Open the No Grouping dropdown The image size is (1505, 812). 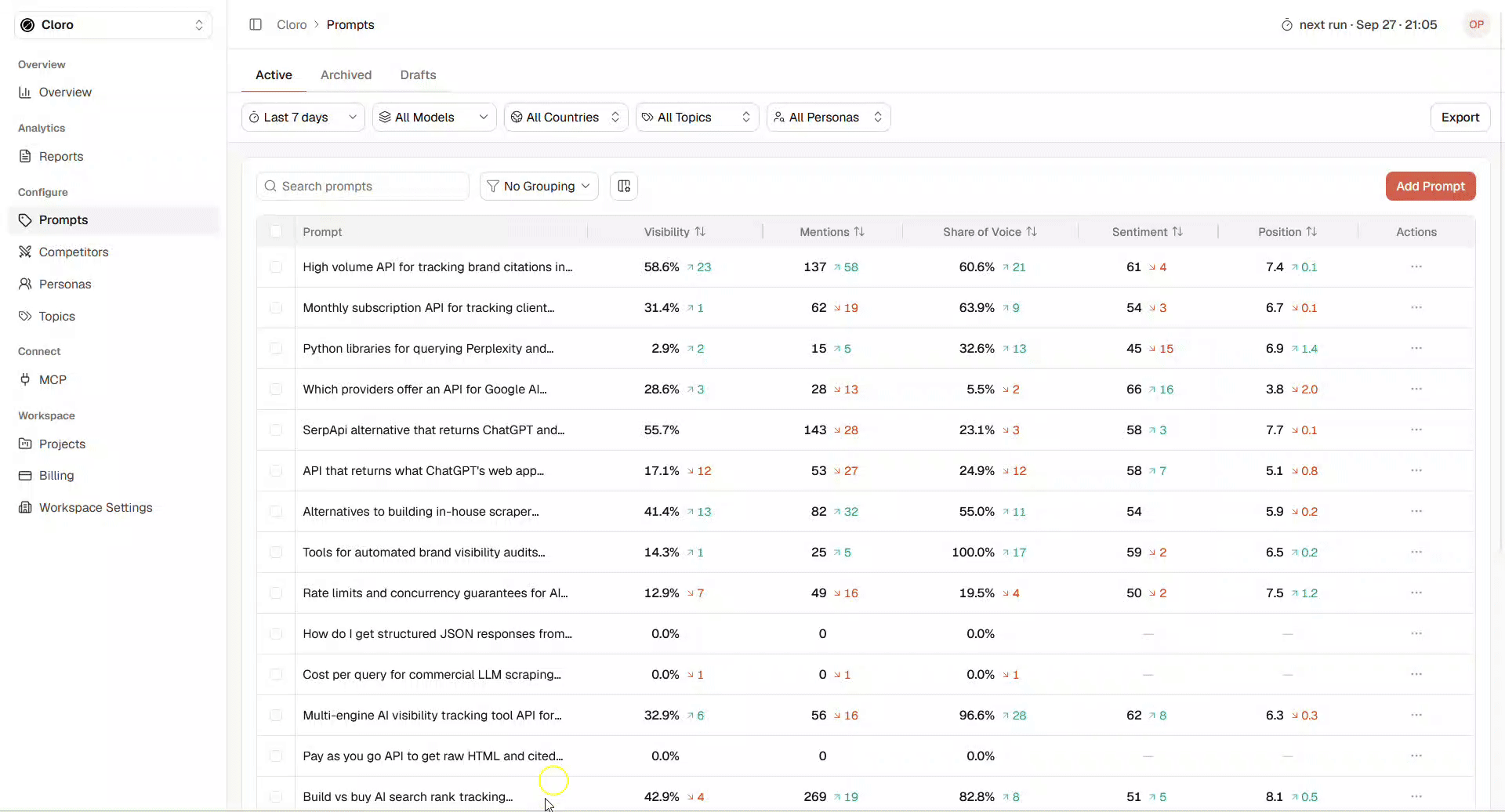tap(539, 186)
